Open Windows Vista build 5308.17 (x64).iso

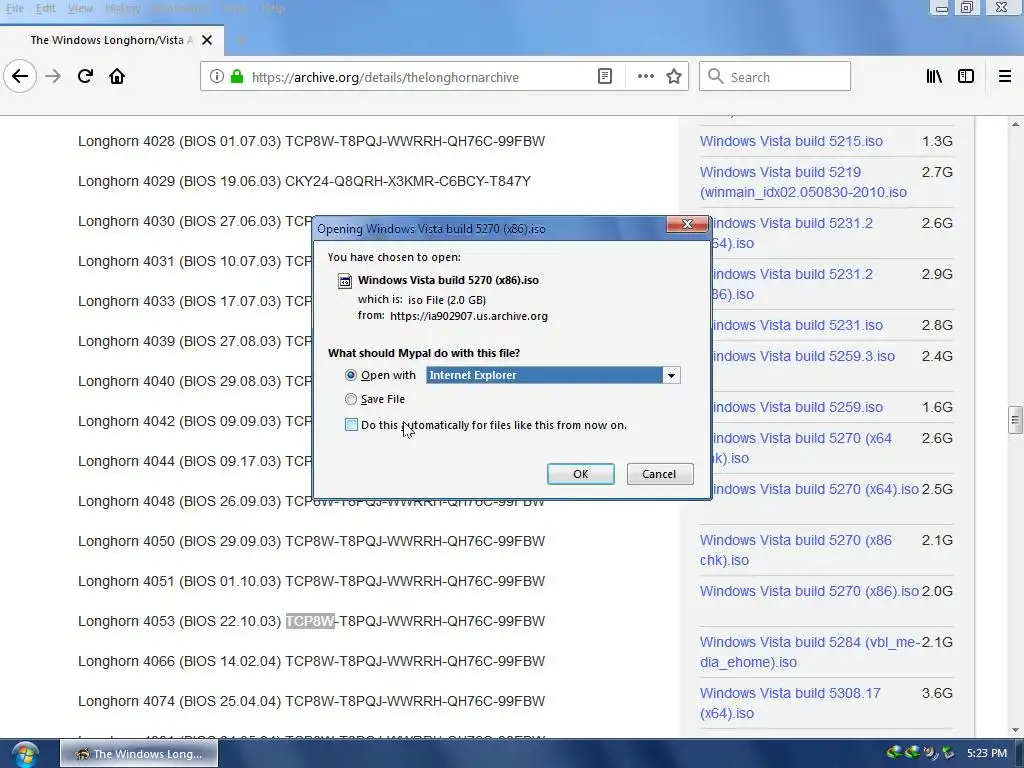(790, 703)
